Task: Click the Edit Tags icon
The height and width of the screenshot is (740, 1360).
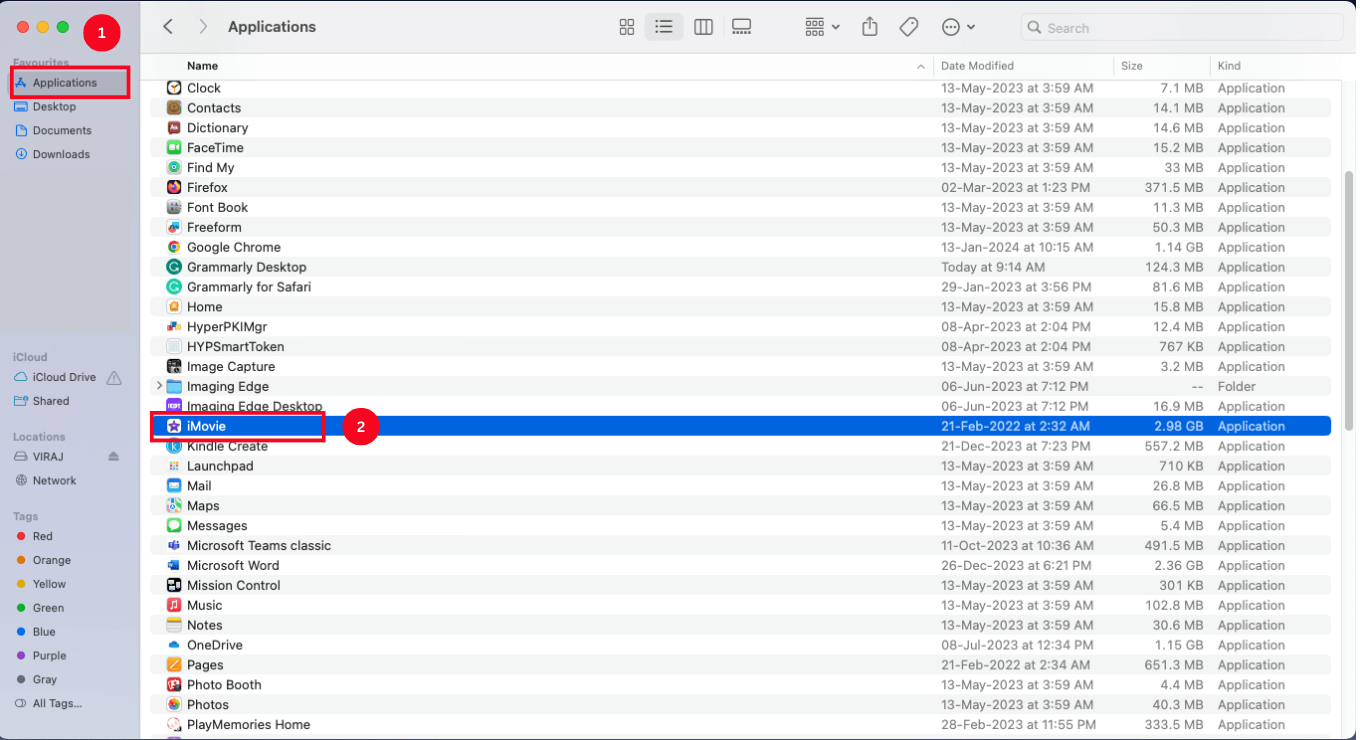Action: coord(908,27)
